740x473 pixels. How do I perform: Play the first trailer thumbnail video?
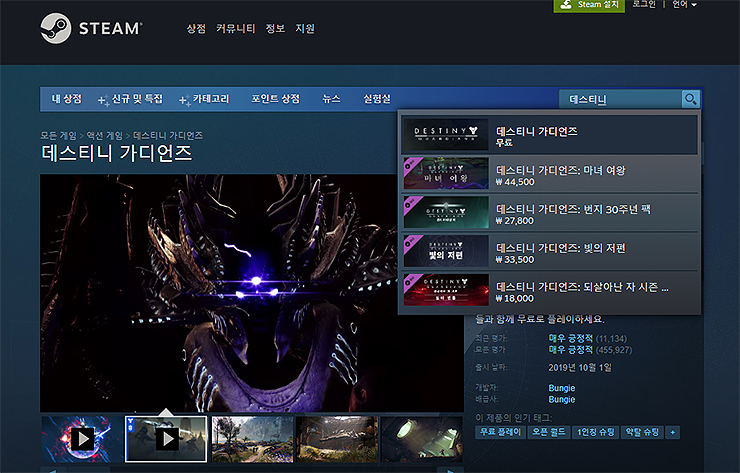coord(83,439)
